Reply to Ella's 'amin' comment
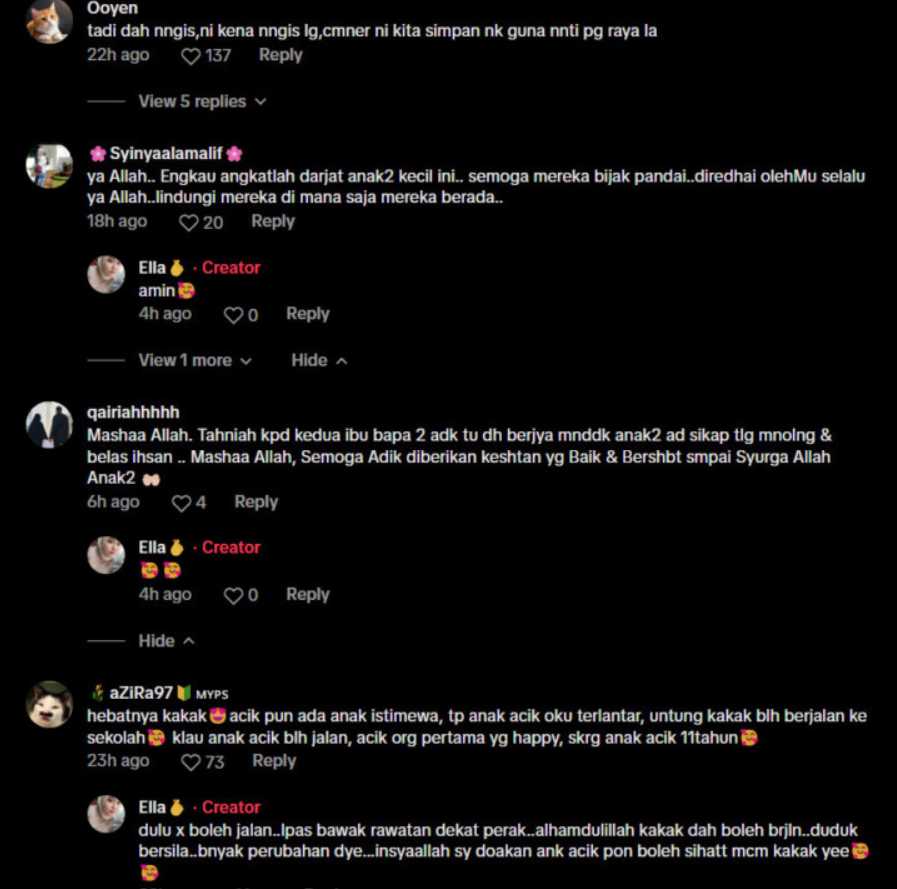Image resolution: width=897 pixels, height=889 pixels. [308, 314]
